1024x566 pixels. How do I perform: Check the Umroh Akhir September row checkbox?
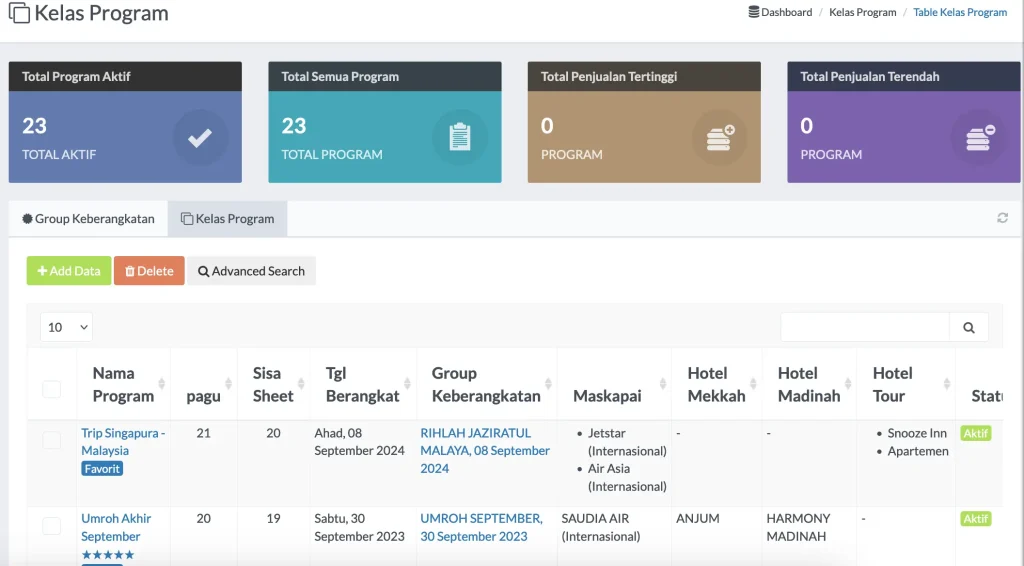(x=51, y=527)
